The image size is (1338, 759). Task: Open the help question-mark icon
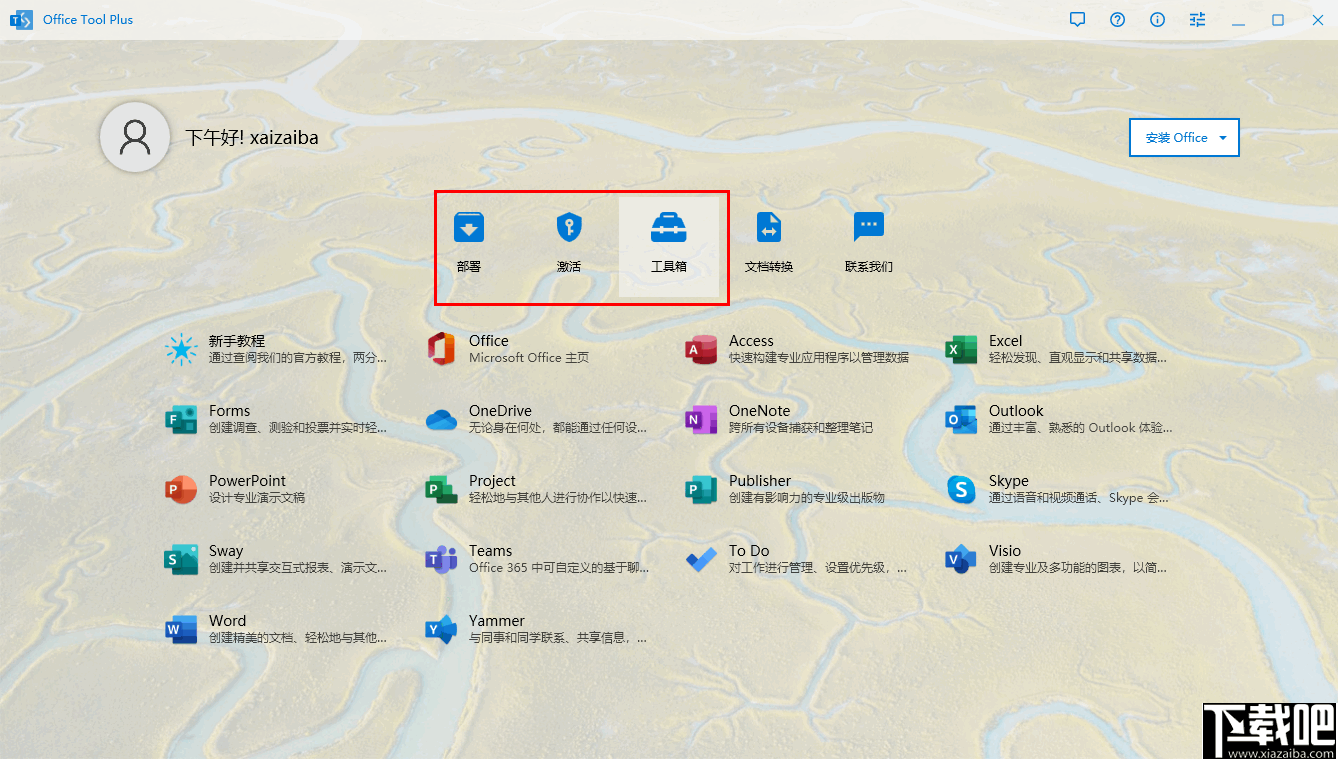(x=1117, y=19)
